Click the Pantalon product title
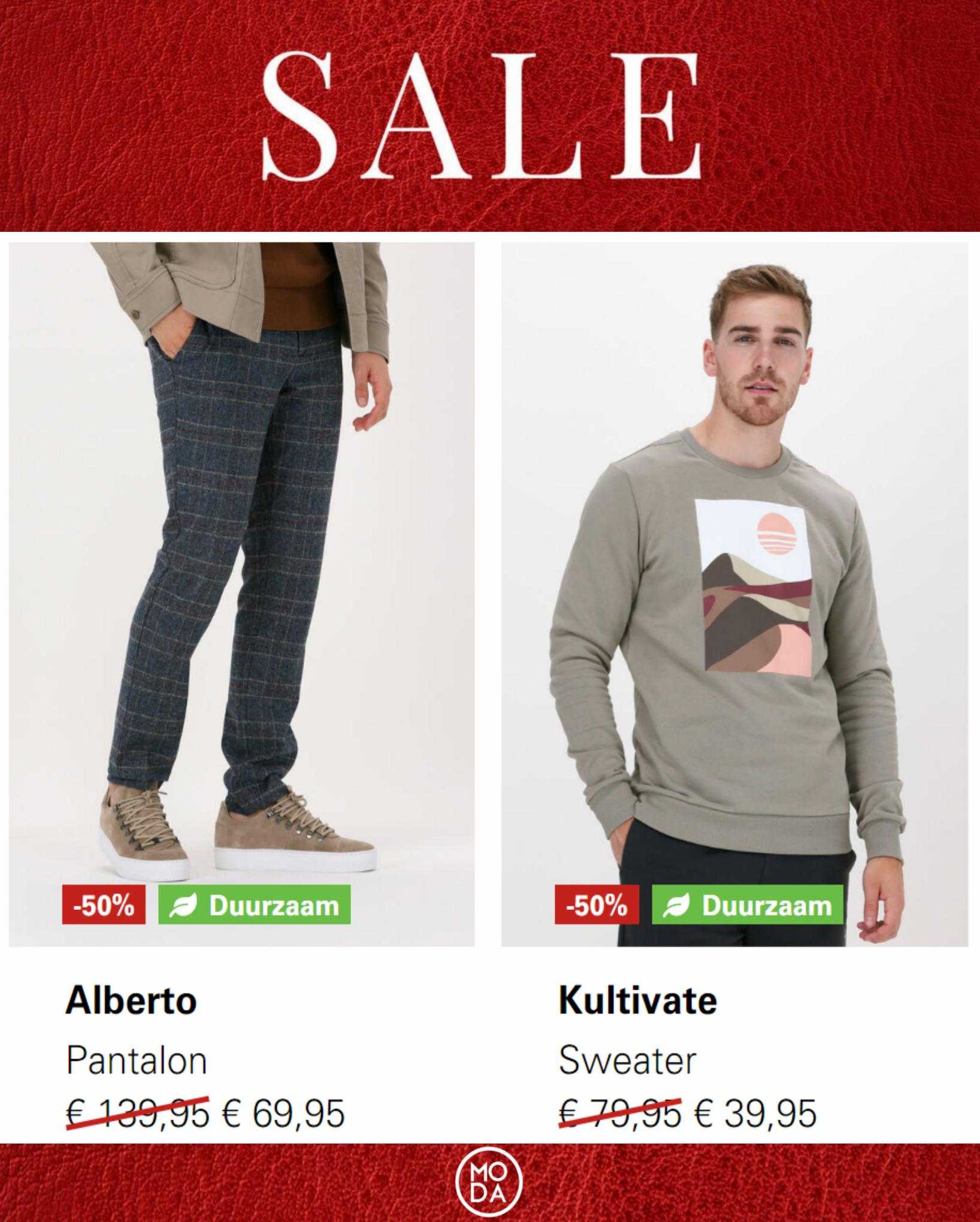This screenshot has height=1222, width=980. (137, 1061)
